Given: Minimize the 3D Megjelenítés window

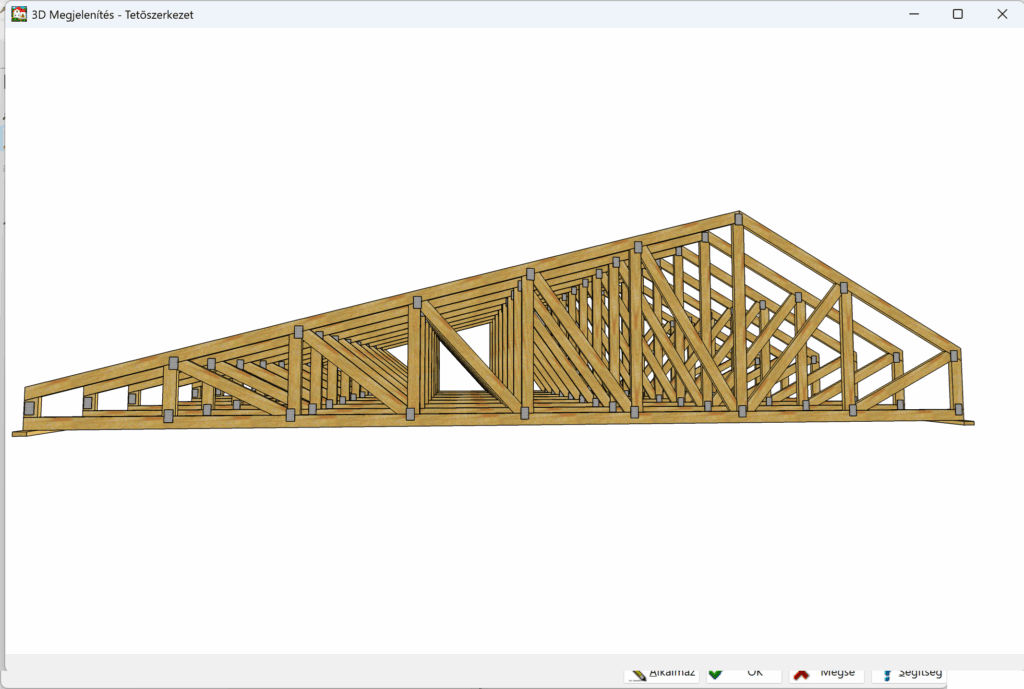Looking at the screenshot, I should tap(913, 14).
